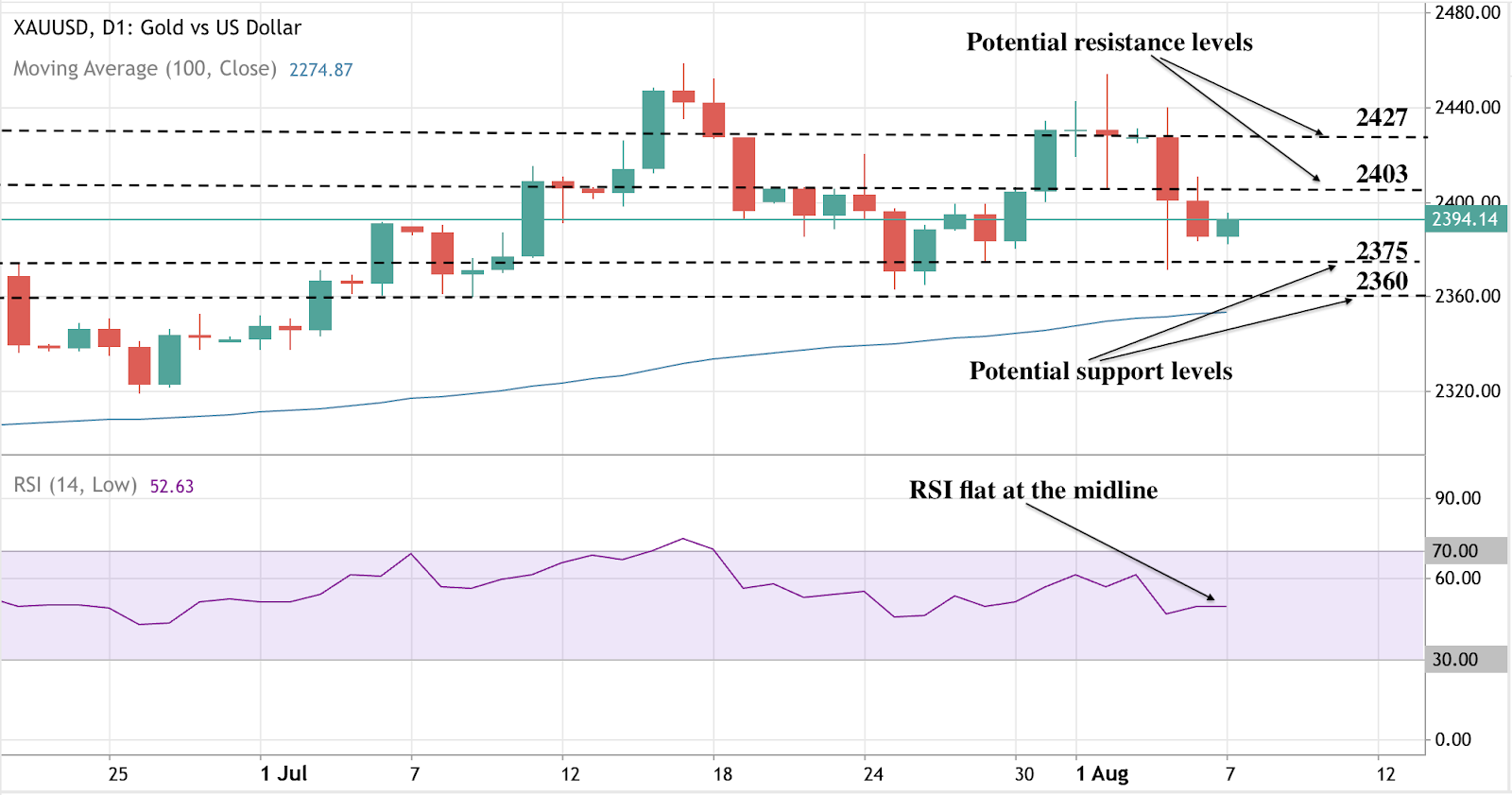
Task: Select the RSI (14, Low) indicator label
Action: tap(75, 485)
